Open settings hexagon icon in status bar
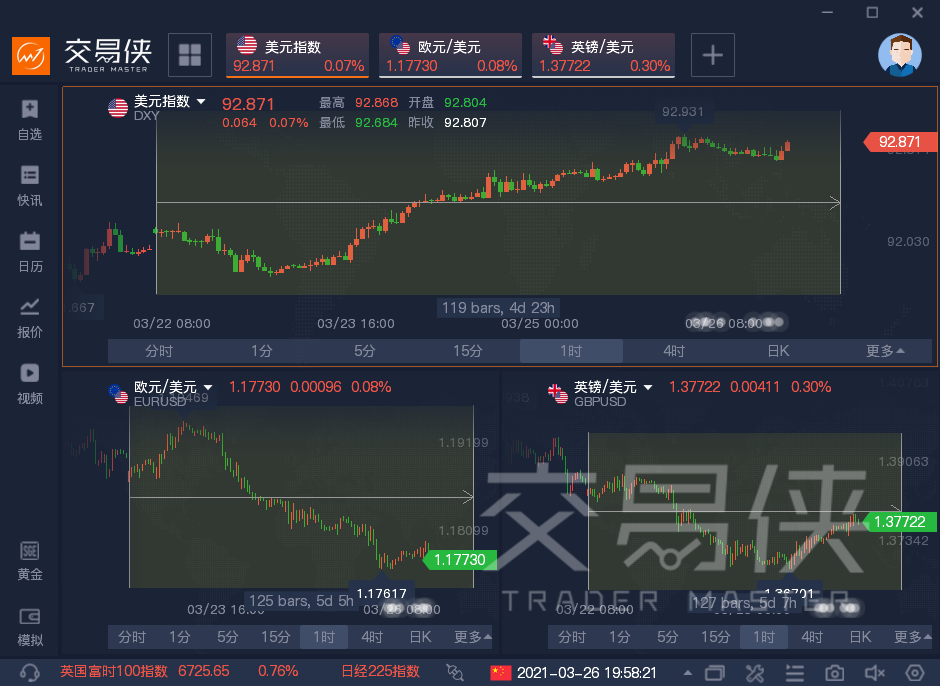Screen dimensions: 940x686 point(914,673)
